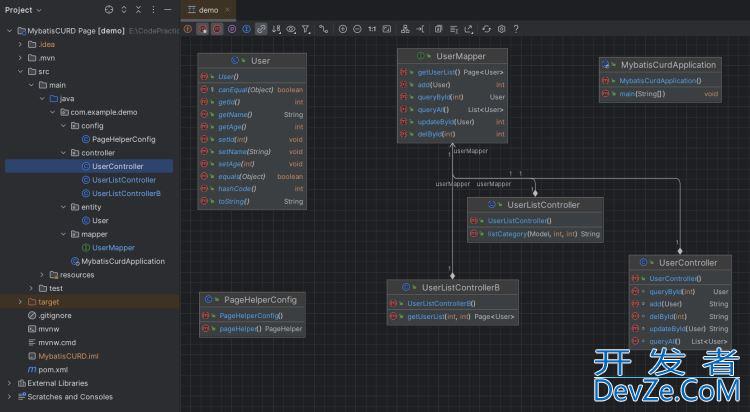Screen dimensions: 750x412
Task: Toggle Show Dependencies link icon
Action: coord(261,29)
